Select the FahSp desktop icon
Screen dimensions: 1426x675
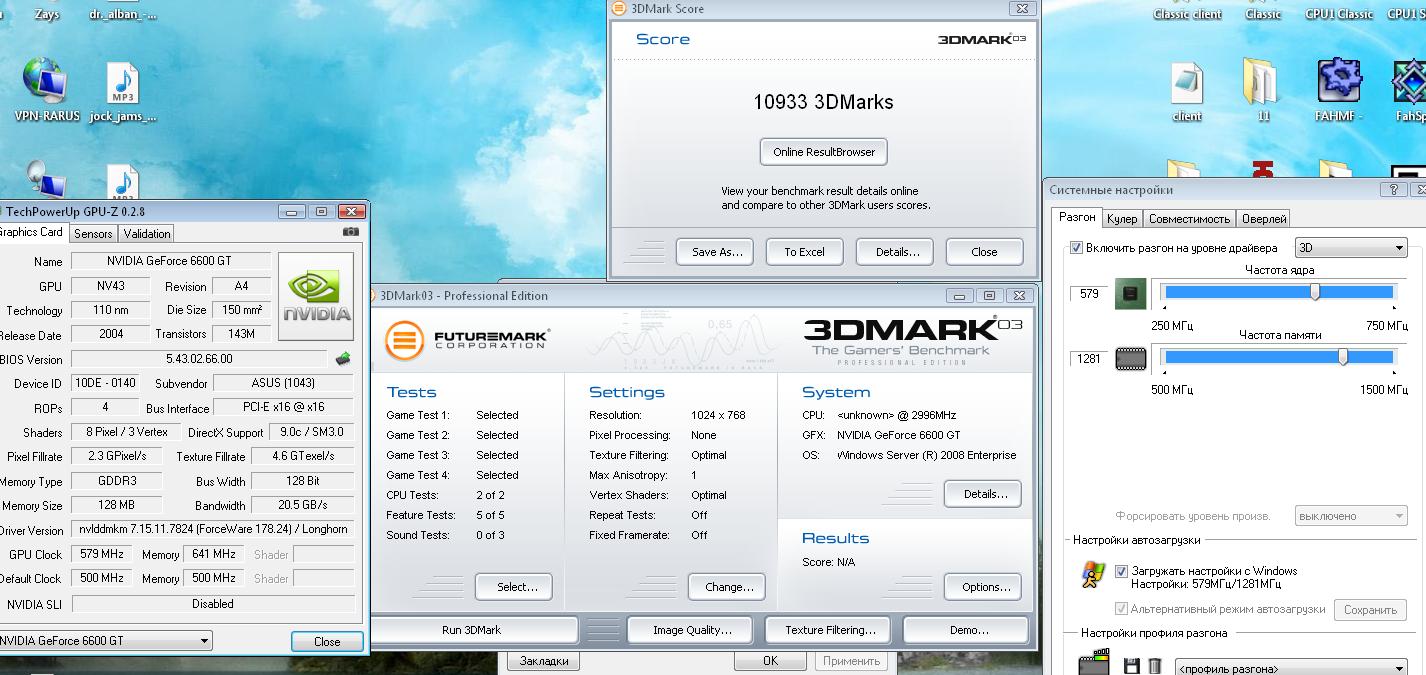tap(1409, 90)
